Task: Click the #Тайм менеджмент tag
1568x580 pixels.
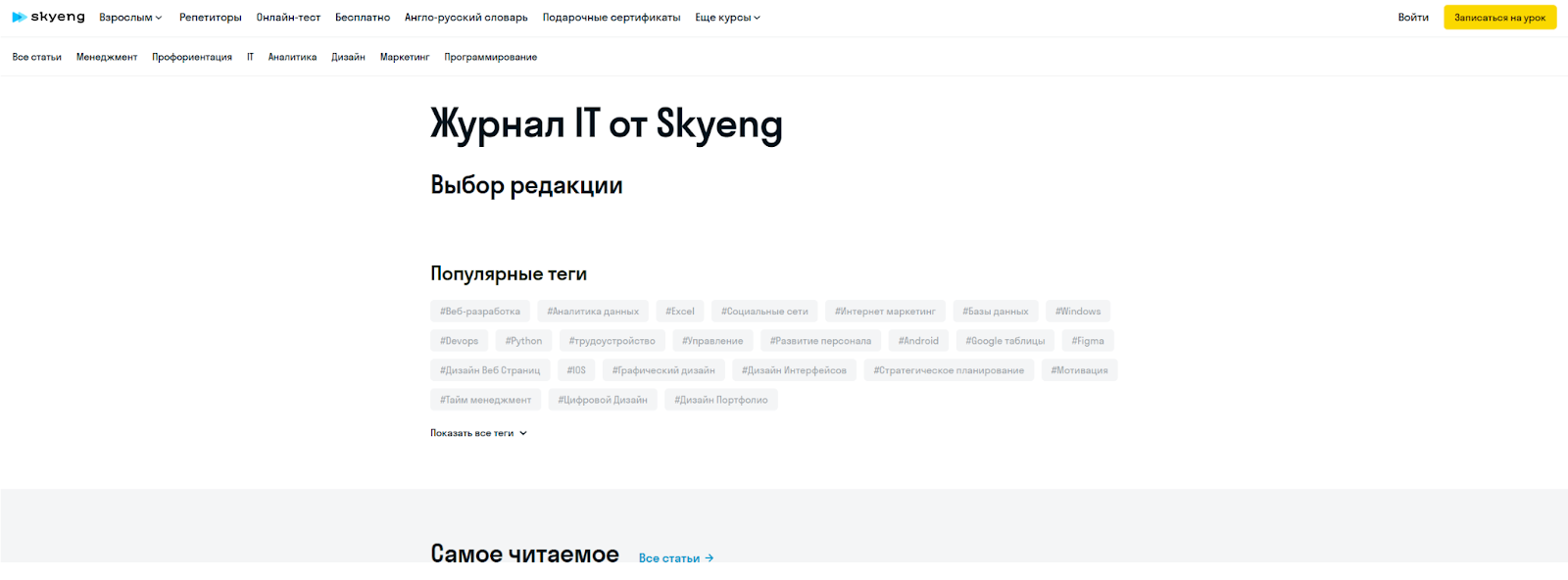Action: point(485,400)
